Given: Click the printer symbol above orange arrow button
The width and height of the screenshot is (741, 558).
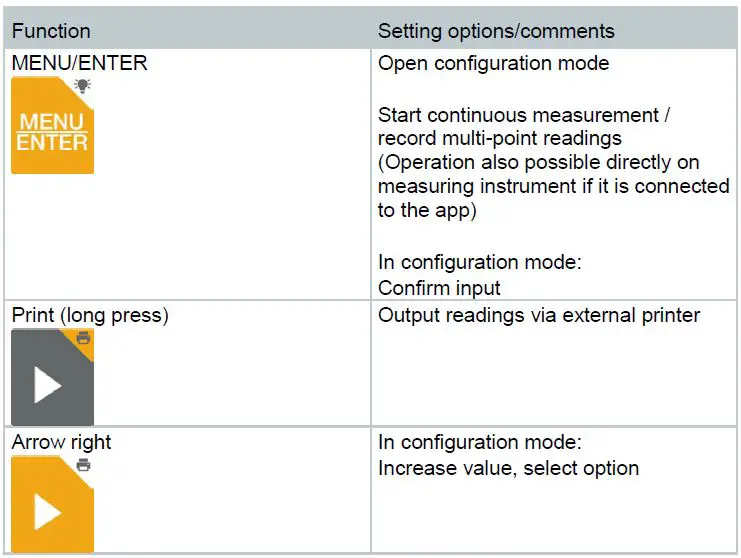Looking at the screenshot, I should pos(84,465).
